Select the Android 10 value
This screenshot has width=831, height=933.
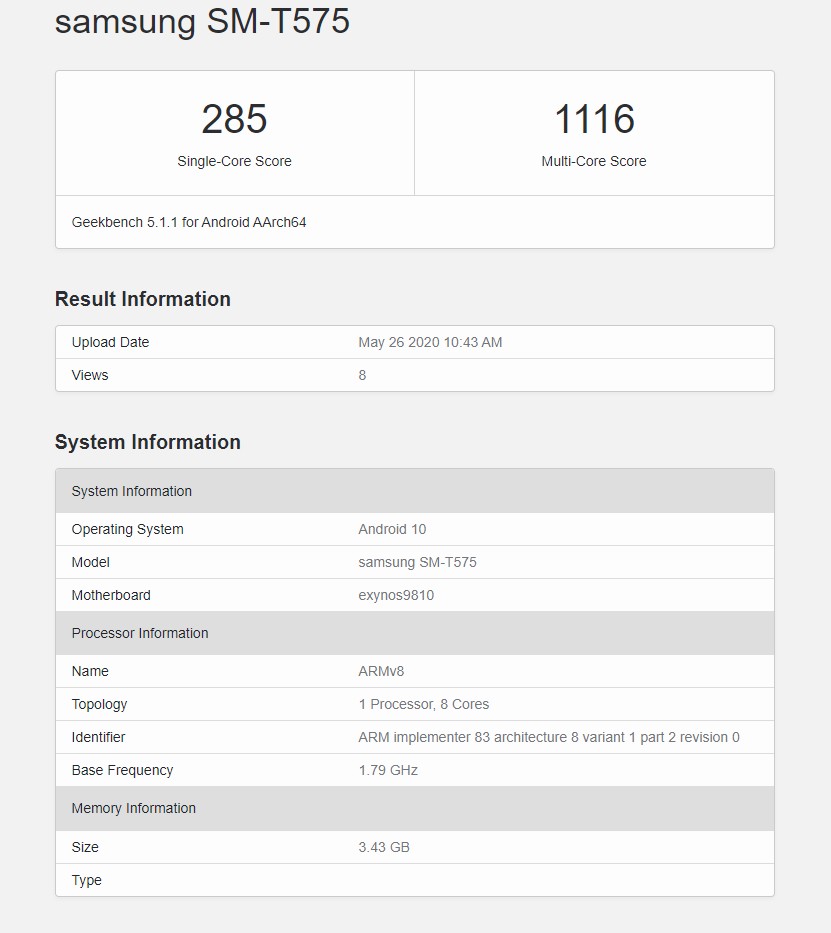click(x=392, y=530)
